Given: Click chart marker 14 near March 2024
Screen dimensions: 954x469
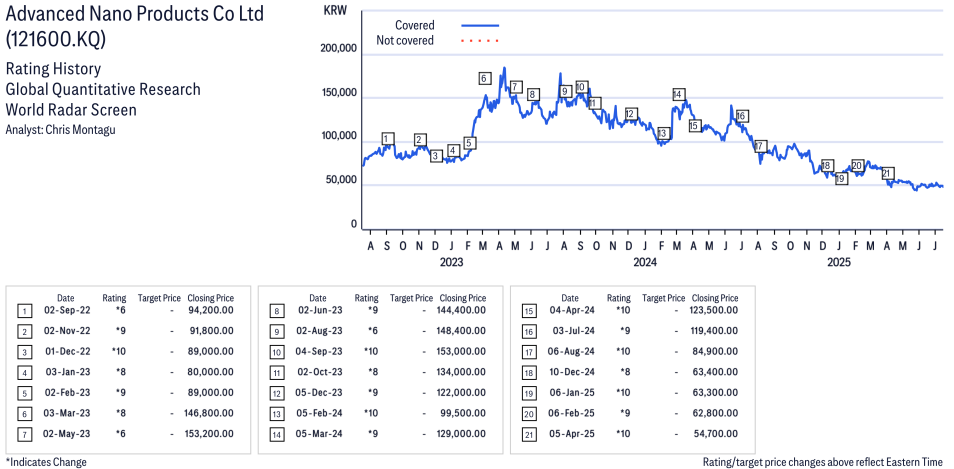Looking at the screenshot, I should pos(678,94).
